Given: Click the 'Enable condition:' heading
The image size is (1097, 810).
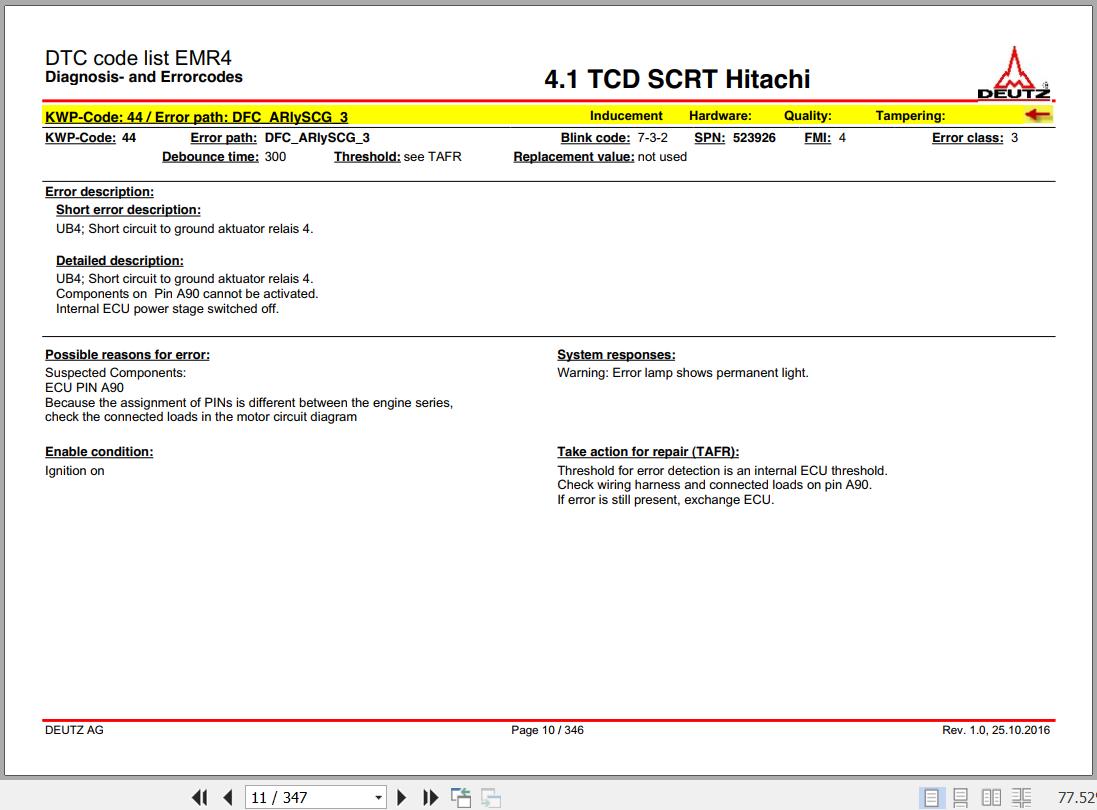Looking at the screenshot, I should [99, 452].
